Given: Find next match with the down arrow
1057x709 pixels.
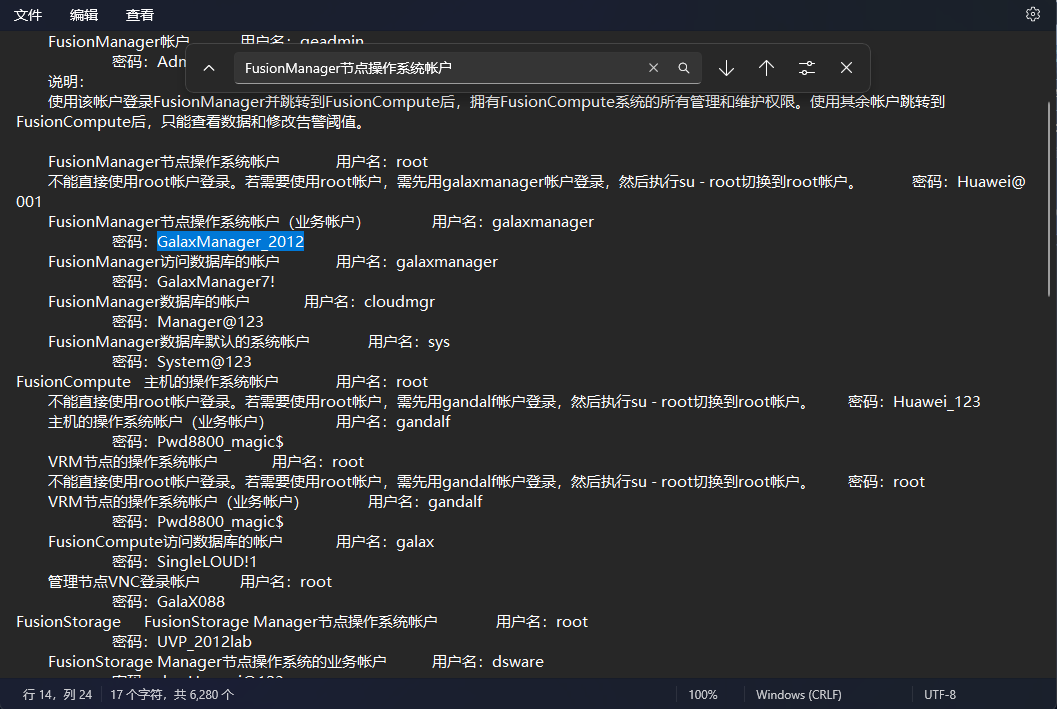Looking at the screenshot, I should [727, 68].
